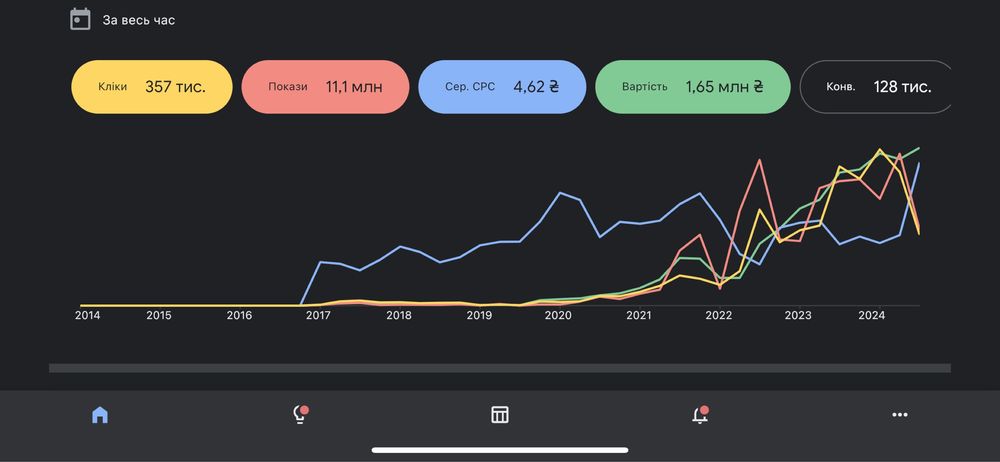The width and height of the screenshot is (1000, 462).
Task: Select the 2020 label on chart axis
Action: (x=558, y=315)
